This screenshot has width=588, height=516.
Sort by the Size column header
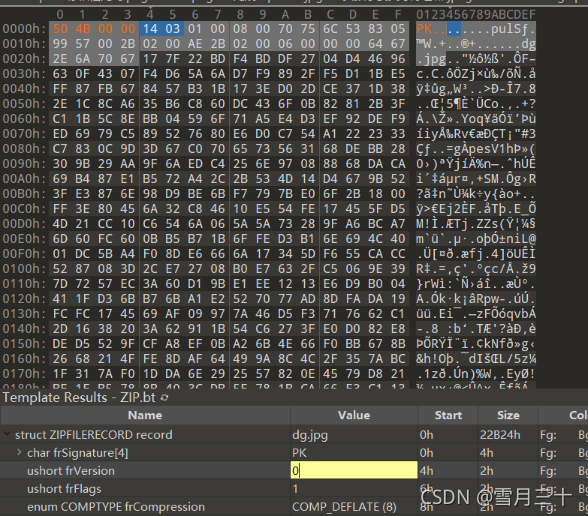tap(508, 415)
